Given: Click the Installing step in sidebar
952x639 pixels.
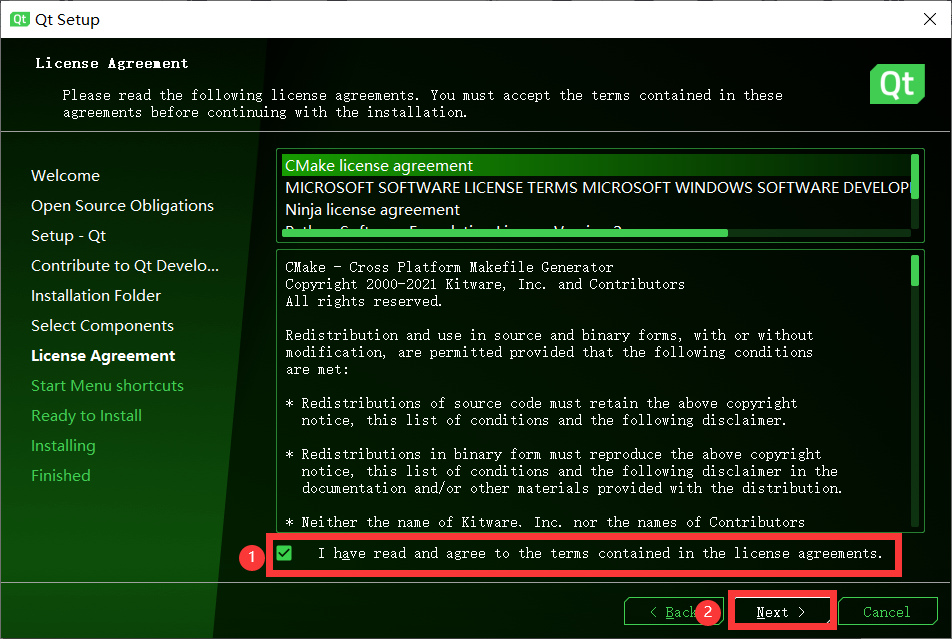Looking at the screenshot, I should [63, 446].
